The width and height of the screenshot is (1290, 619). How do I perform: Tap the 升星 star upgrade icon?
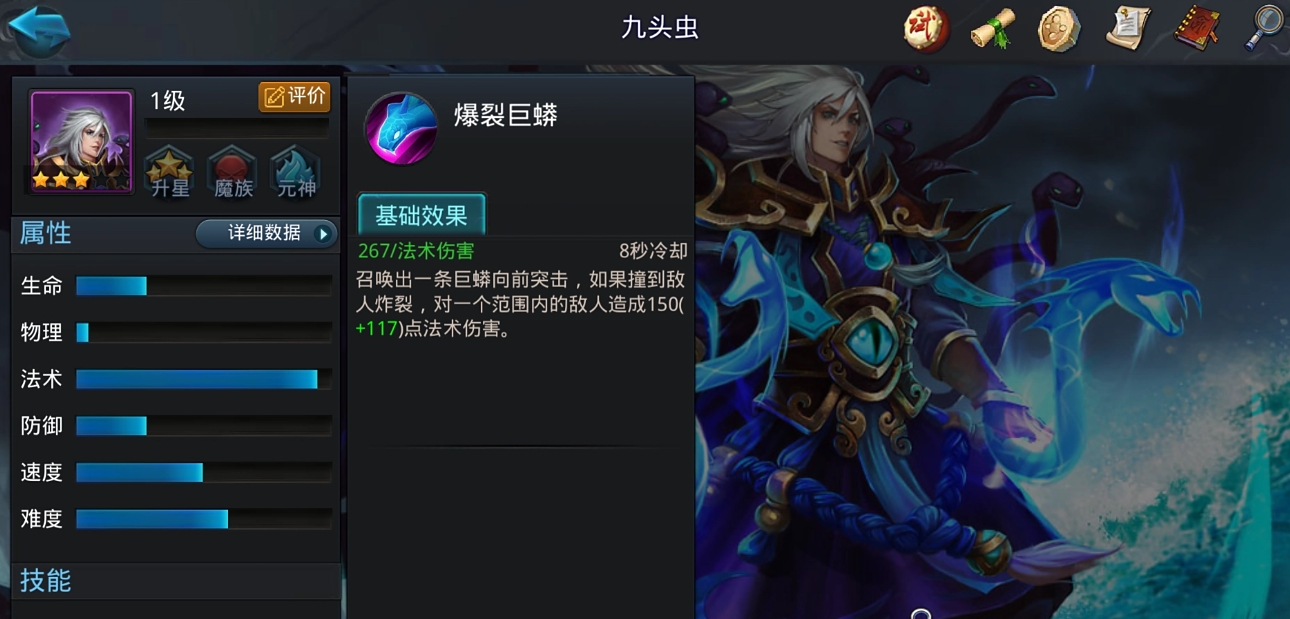(169, 172)
